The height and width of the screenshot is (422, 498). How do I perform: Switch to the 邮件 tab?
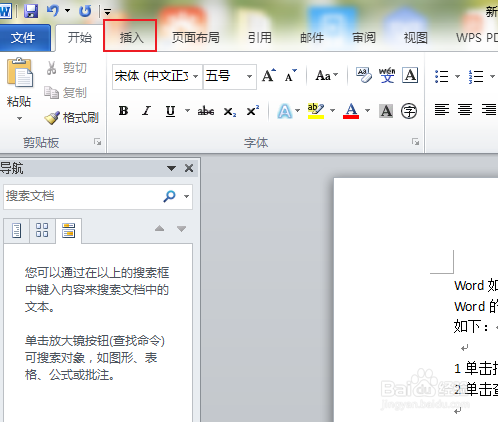click(312, 37)
